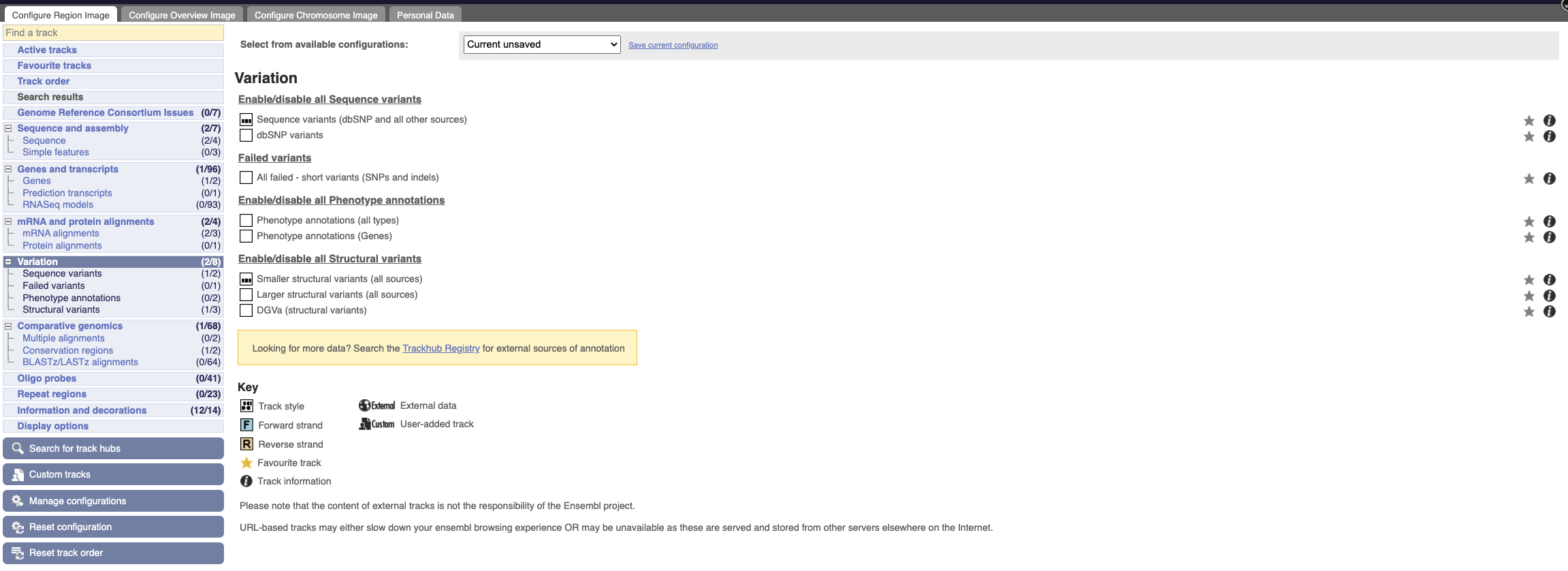Image resolution: width=1568 pixels, height=571 pixels.
Task: Show info for Sequence variants (dbSNP and all sources)
Action: [x=1549, y=121]
